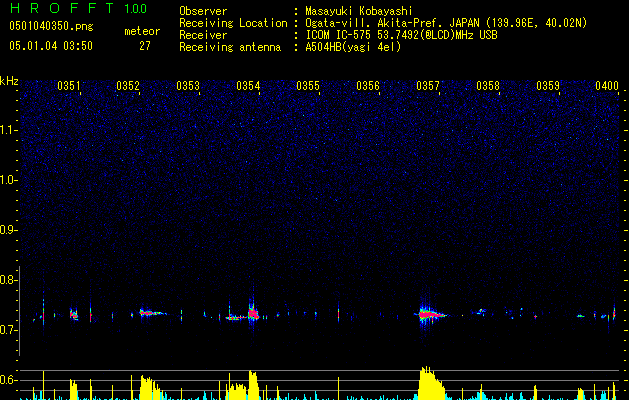Click the kHz axis unit label

click(x=9, y=81)
